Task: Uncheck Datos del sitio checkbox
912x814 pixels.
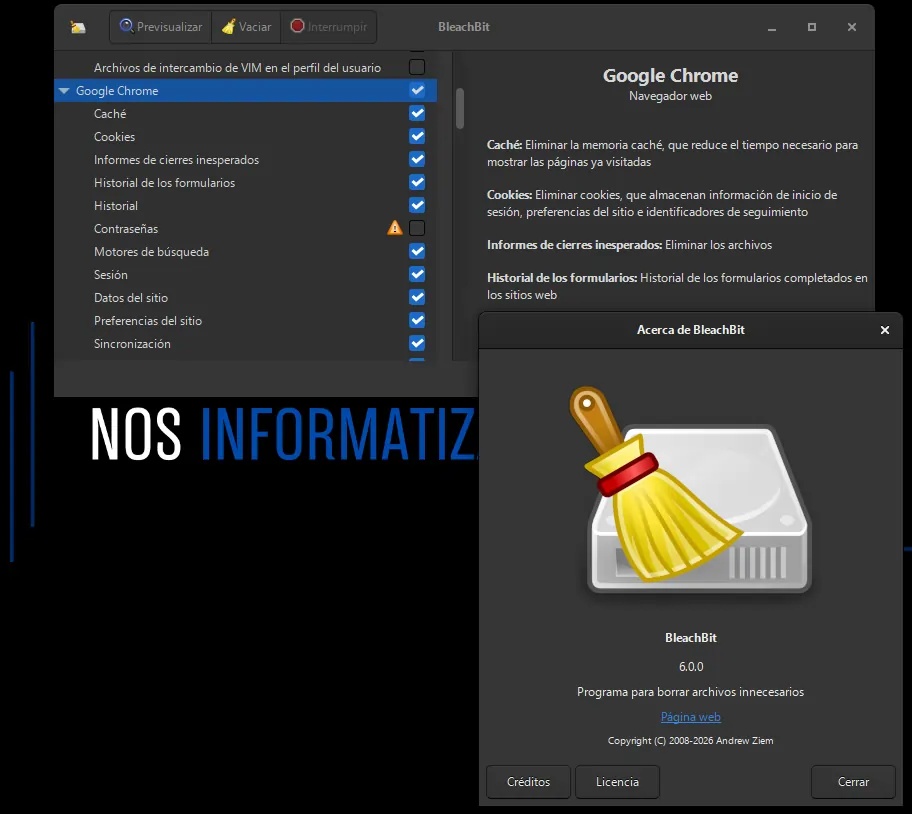Action: point(417,297)
